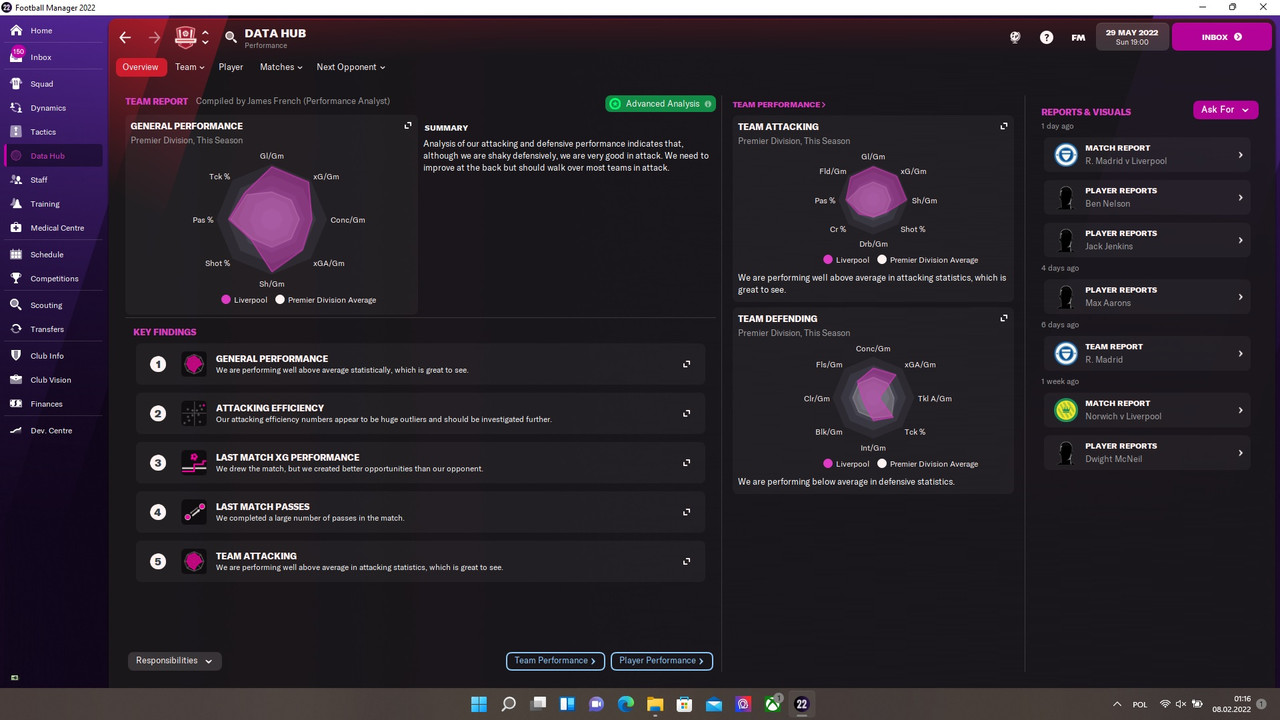The image size is (1280, 720).
Task: Open Last Match Passes finding's expand icon
Action: (687, 512)
